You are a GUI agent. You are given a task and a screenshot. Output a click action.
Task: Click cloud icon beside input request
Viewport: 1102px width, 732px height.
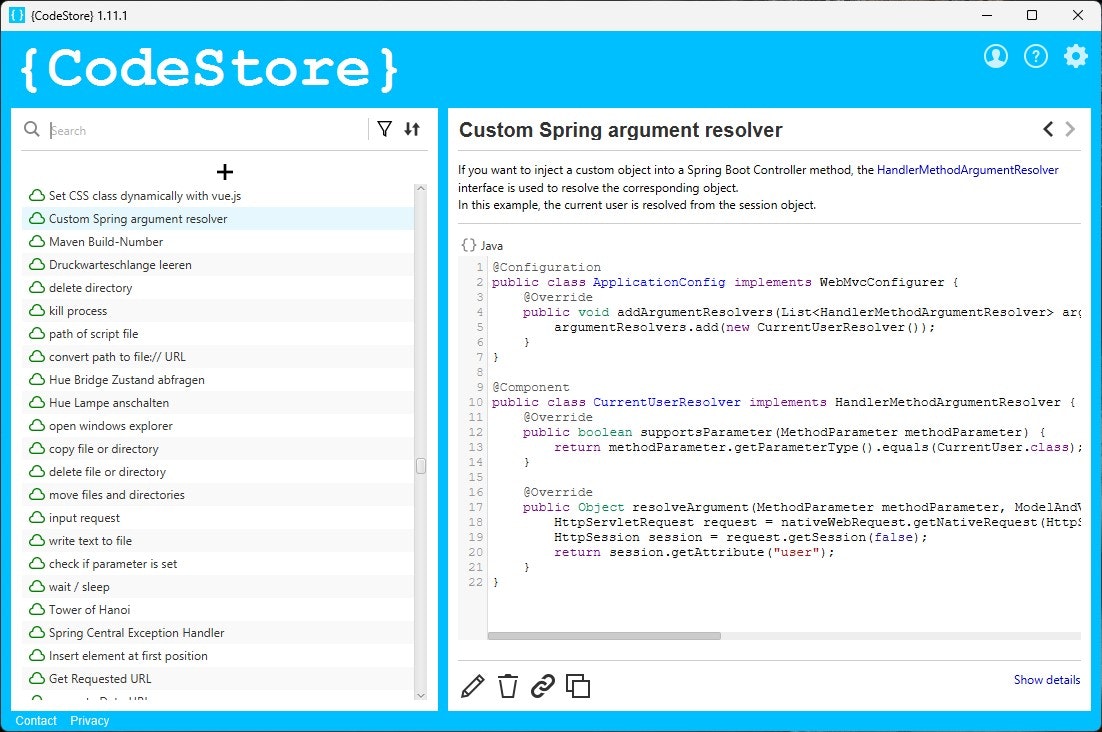(x=37, y=518)
